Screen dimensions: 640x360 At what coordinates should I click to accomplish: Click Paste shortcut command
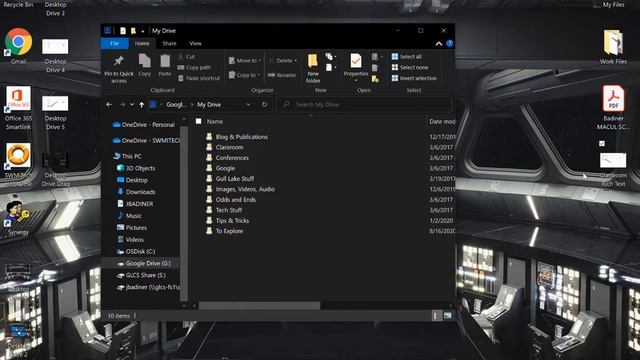click(x=199, y=78)
